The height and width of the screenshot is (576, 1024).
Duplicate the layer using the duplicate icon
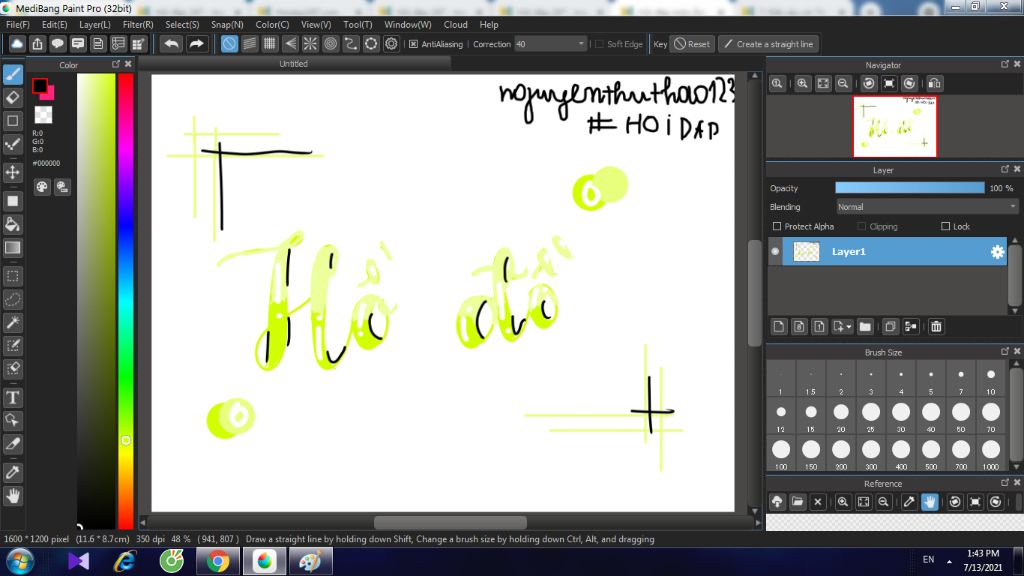click(x=889, y=327)
